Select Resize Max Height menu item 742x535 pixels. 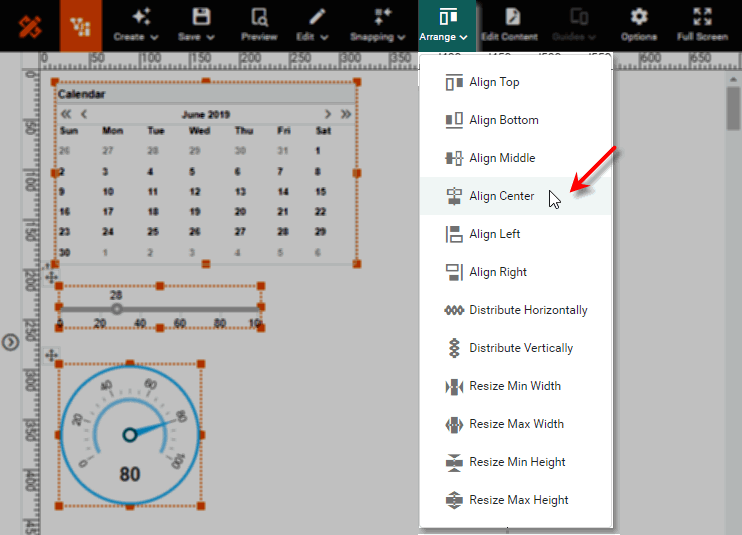[518, 500]
